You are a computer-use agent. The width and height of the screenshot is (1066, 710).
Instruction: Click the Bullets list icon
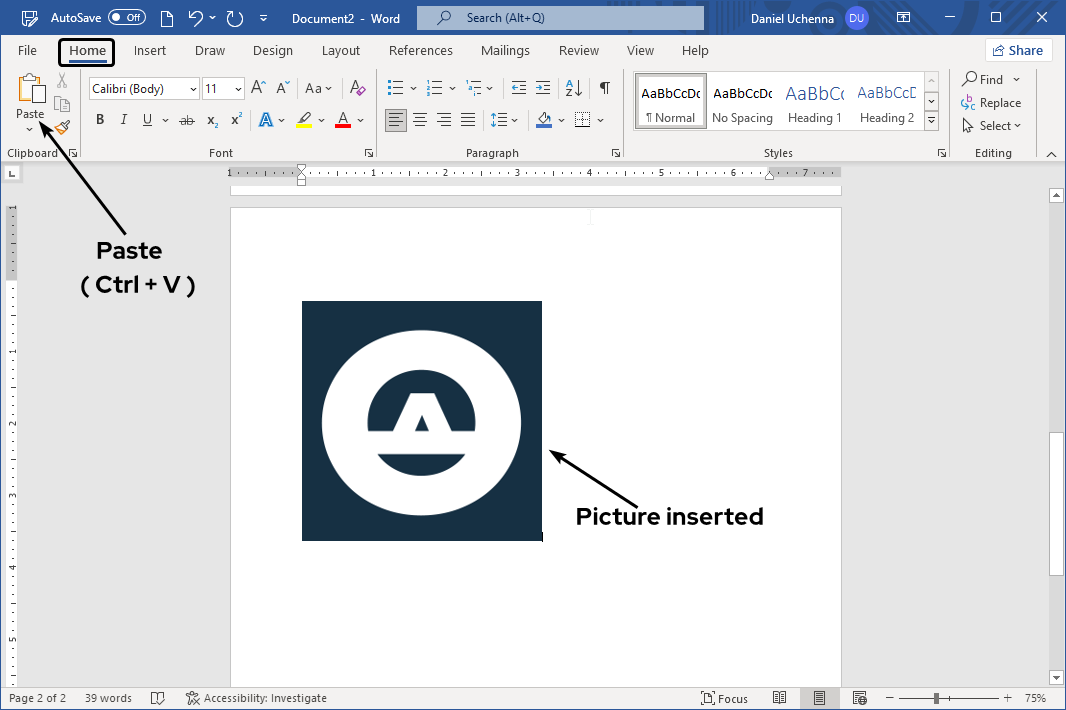coord(395,88)
